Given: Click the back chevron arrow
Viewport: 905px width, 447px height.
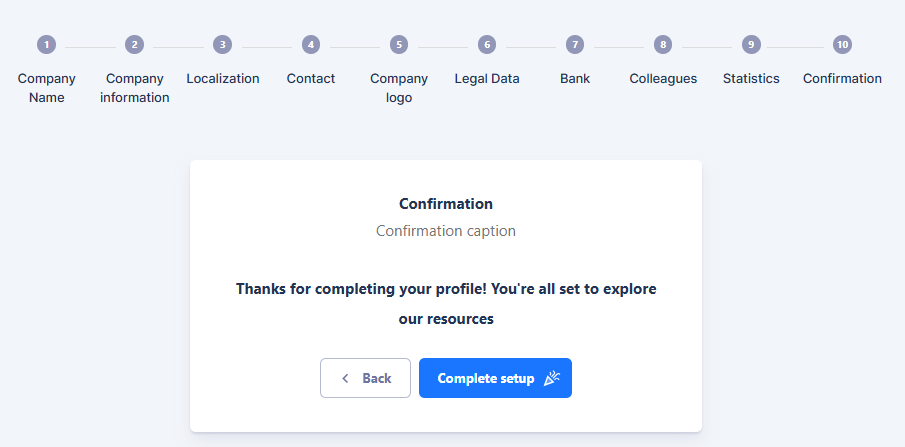Looking at the screenshot, I should [346, 378].
